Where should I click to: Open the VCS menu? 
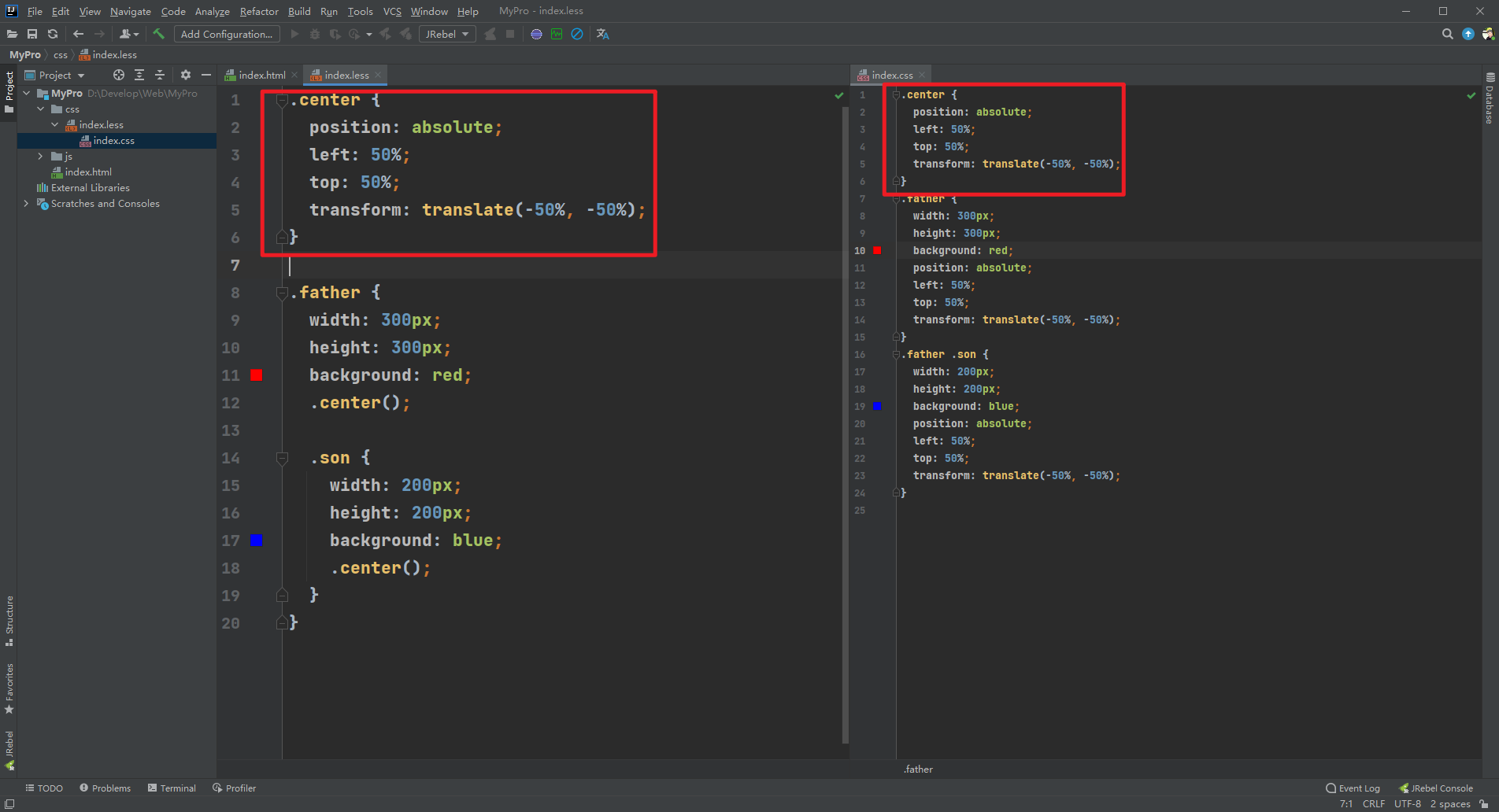point(392,11)
